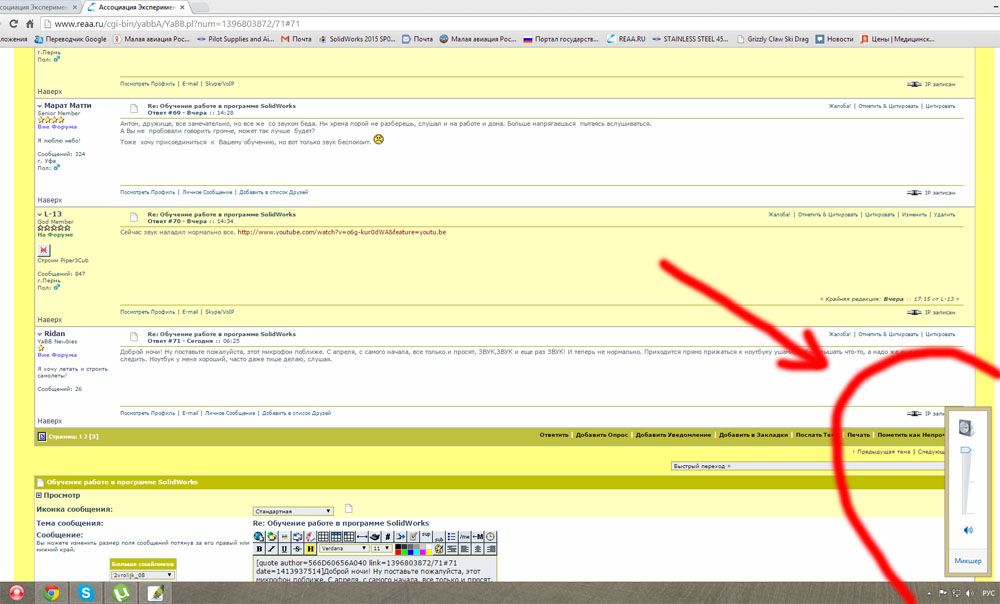Open the font size dropdown
Screen dimensions: 1000x604
pos(381,549)
